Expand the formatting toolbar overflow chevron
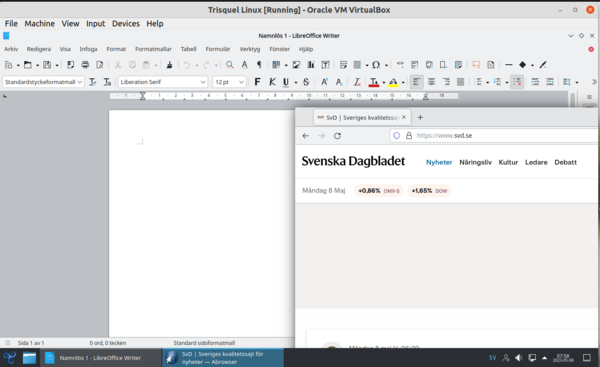Screen dimensions: 600x367 (594, 82)
